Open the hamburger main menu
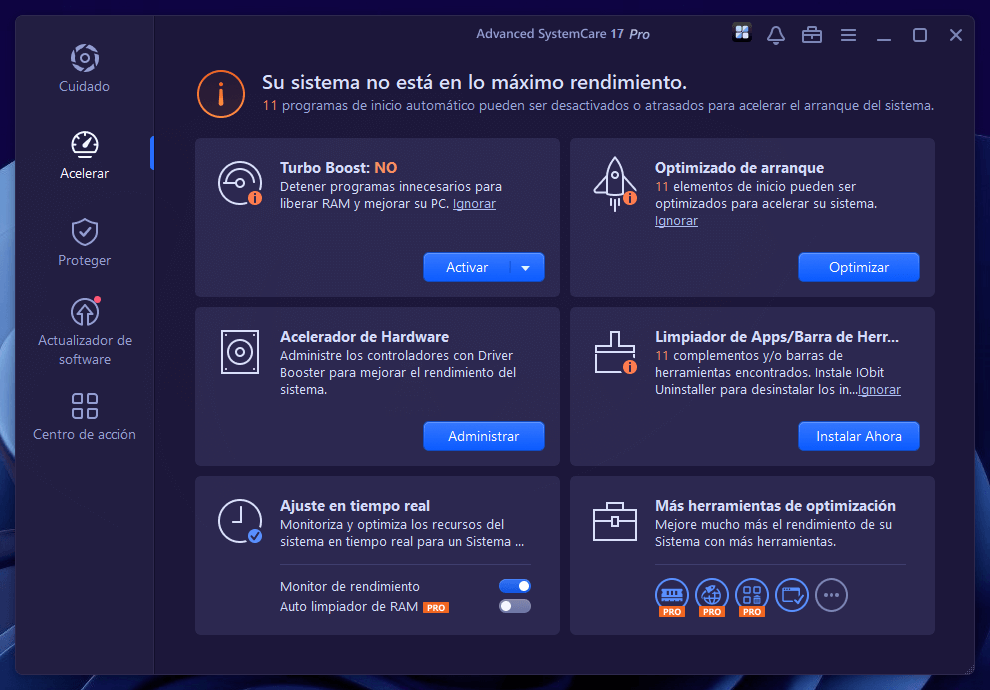 click(x=849, y=35)
